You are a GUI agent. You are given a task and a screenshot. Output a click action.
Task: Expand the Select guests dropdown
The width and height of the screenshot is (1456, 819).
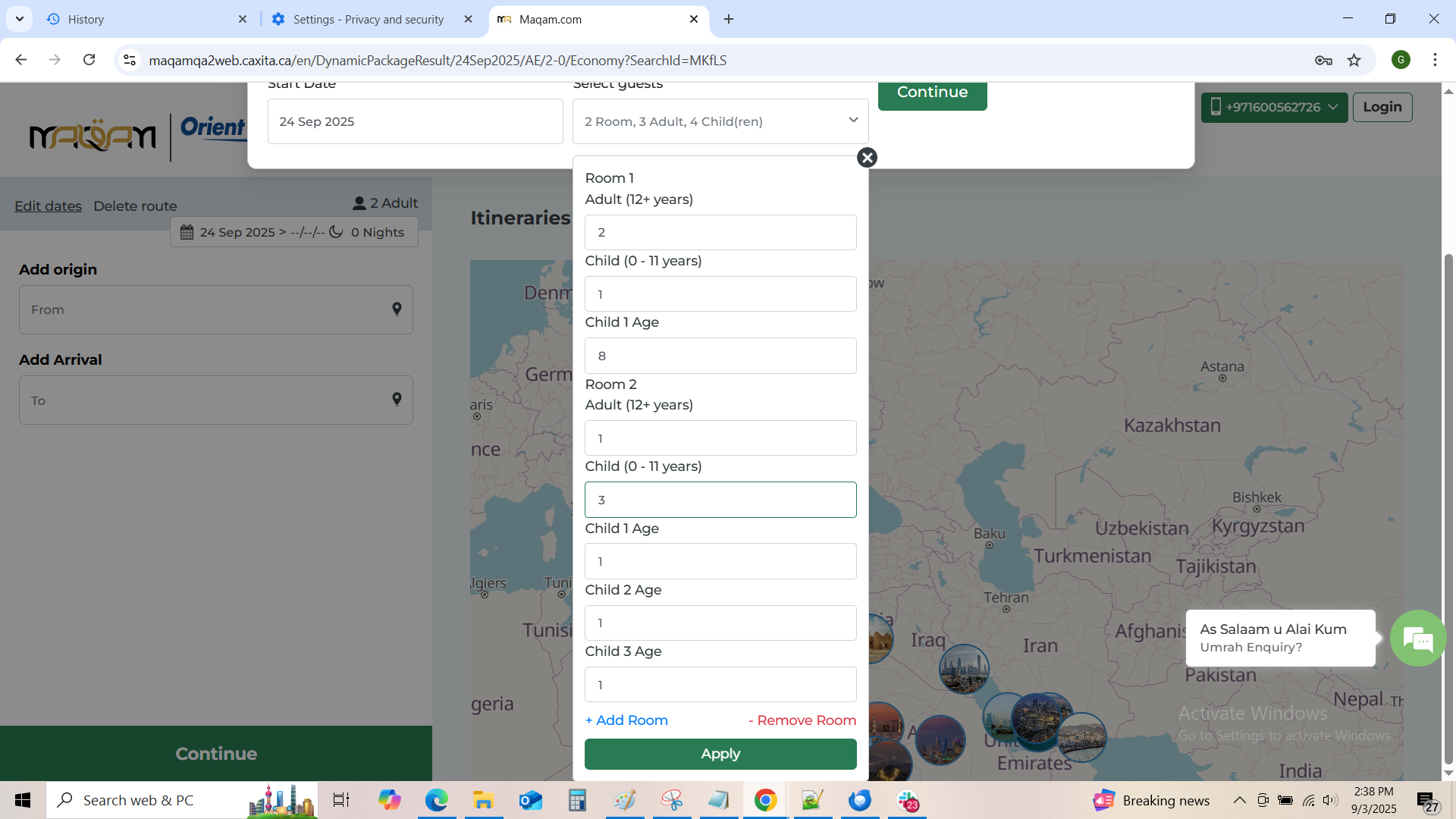[x=720, y=121]
